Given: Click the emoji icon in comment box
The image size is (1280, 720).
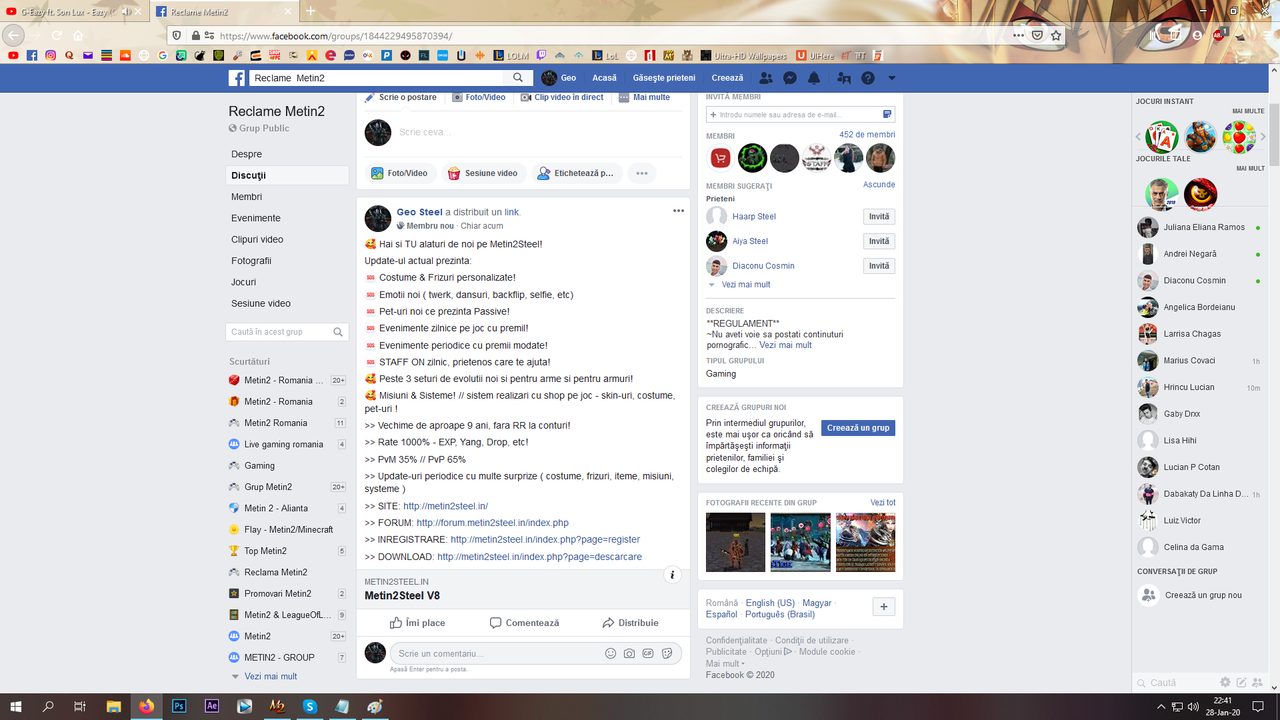Looking at the screenshot, I should 610,653.
